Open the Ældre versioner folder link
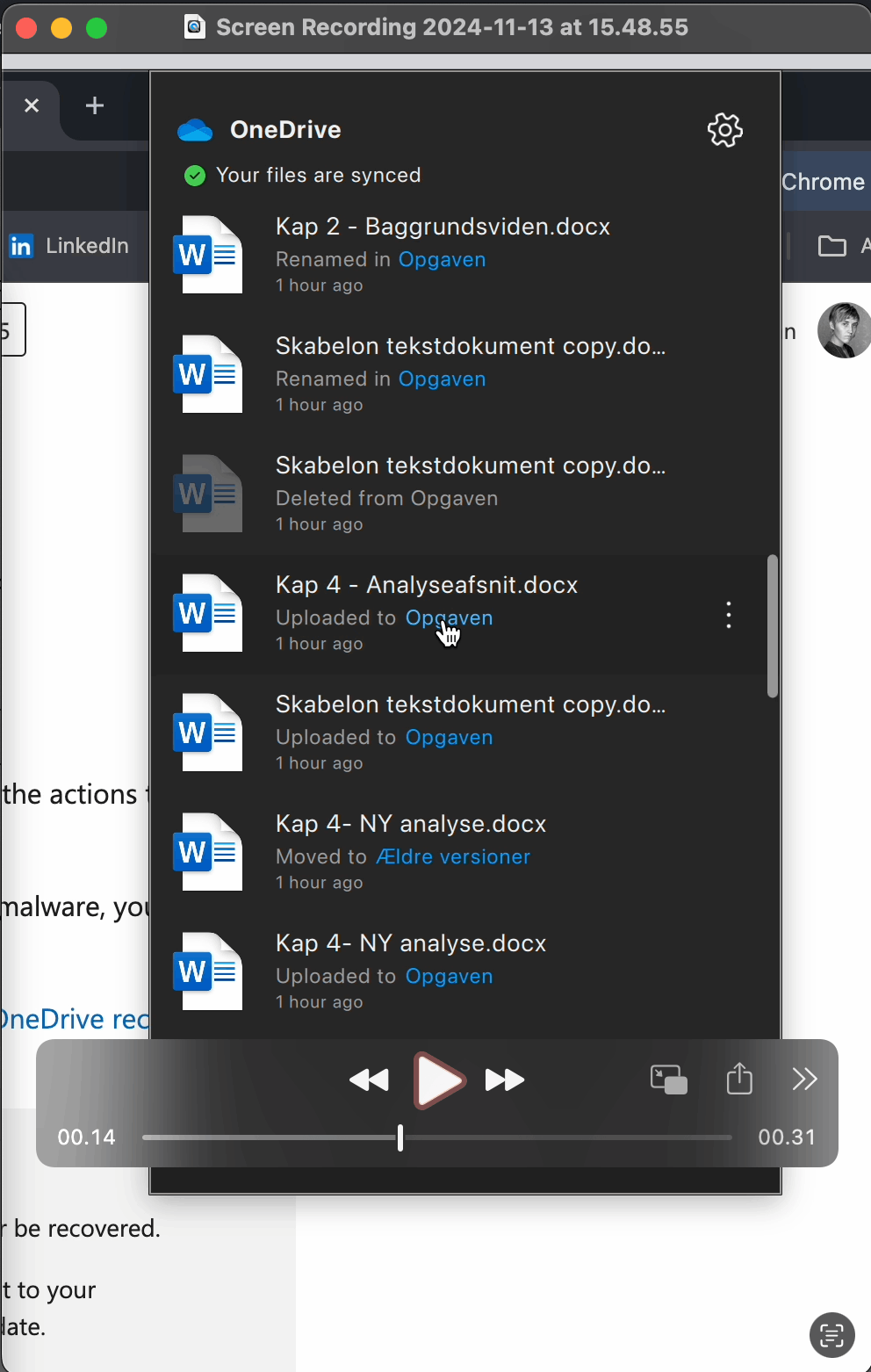Screen dimensions: 871x1372 pyautogui.click(x=453, y=856)
